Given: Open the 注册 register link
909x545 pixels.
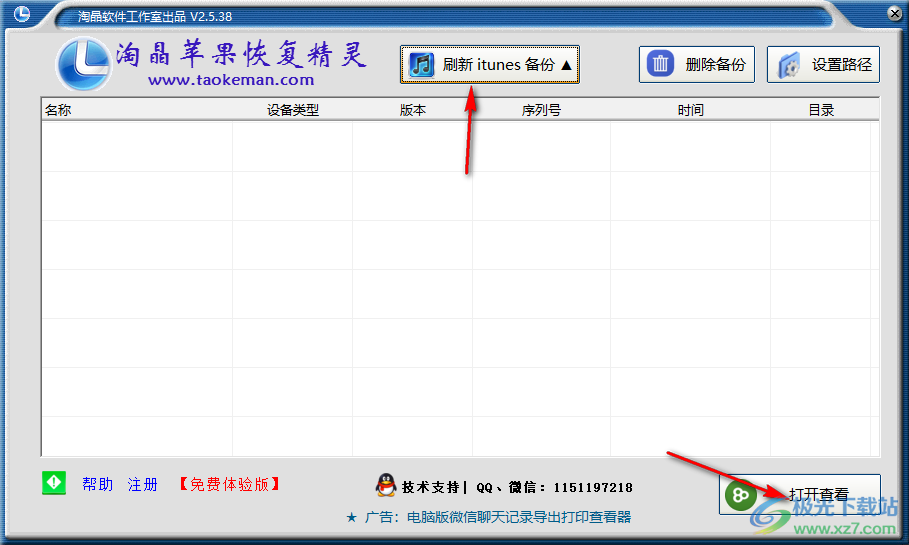Looking at the screenshot, I should [x=143, y=484].
